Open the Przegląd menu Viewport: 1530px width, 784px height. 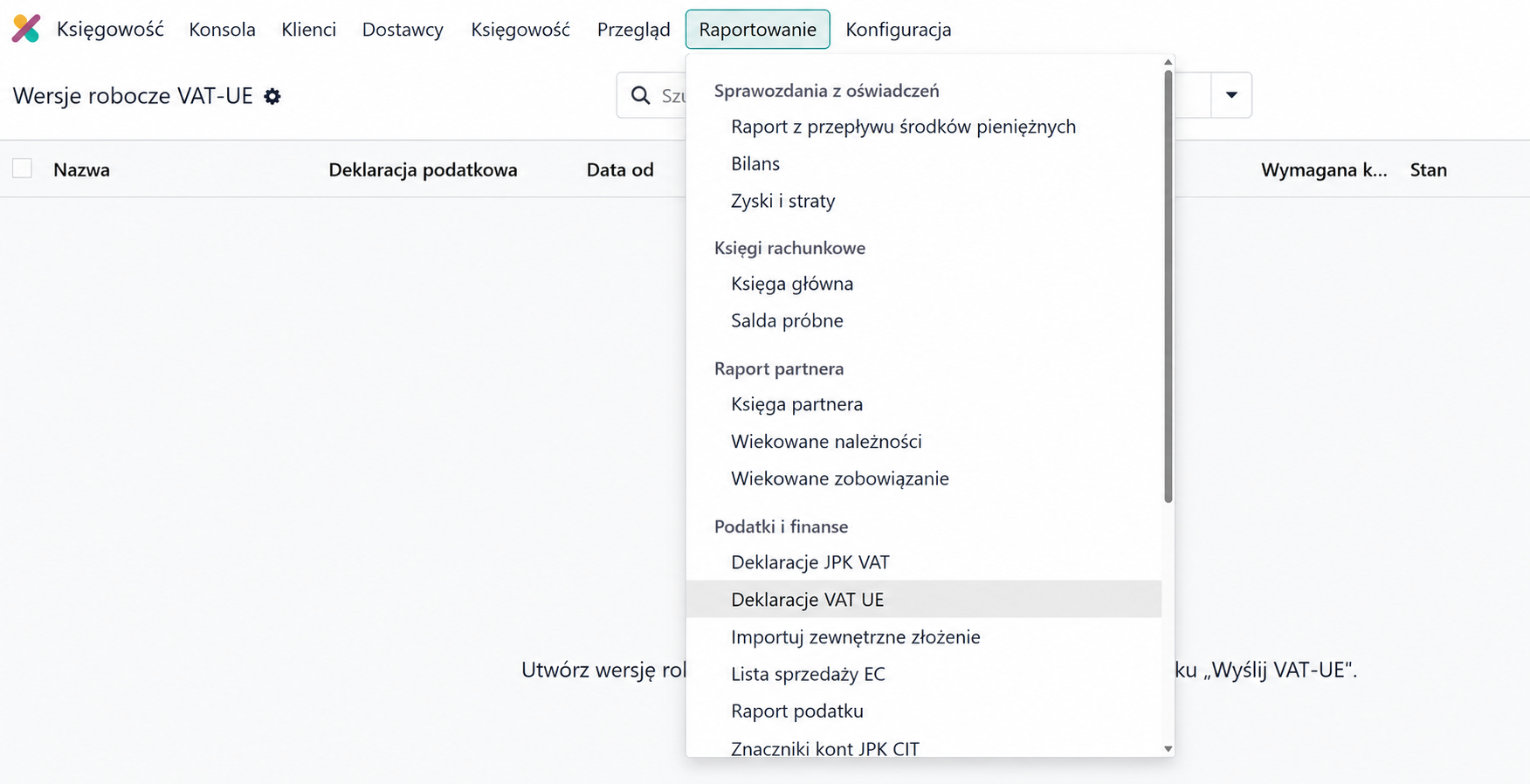(633, 29)
